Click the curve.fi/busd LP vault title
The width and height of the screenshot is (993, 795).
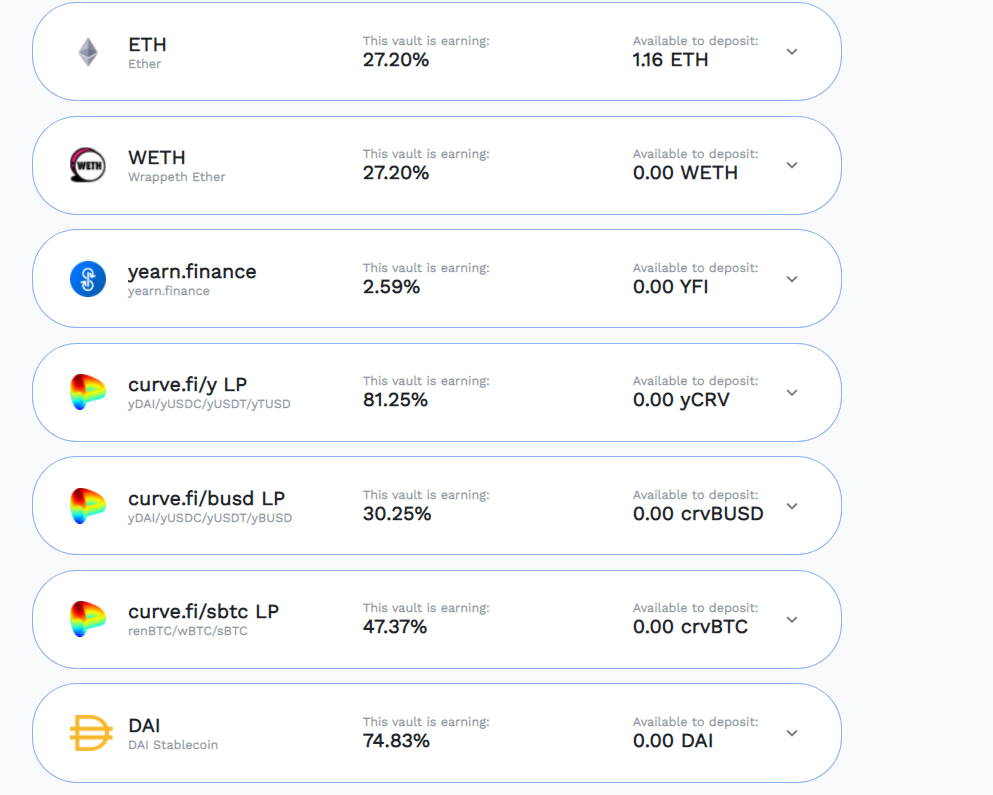pyautogui.click(x=206, y=499)
